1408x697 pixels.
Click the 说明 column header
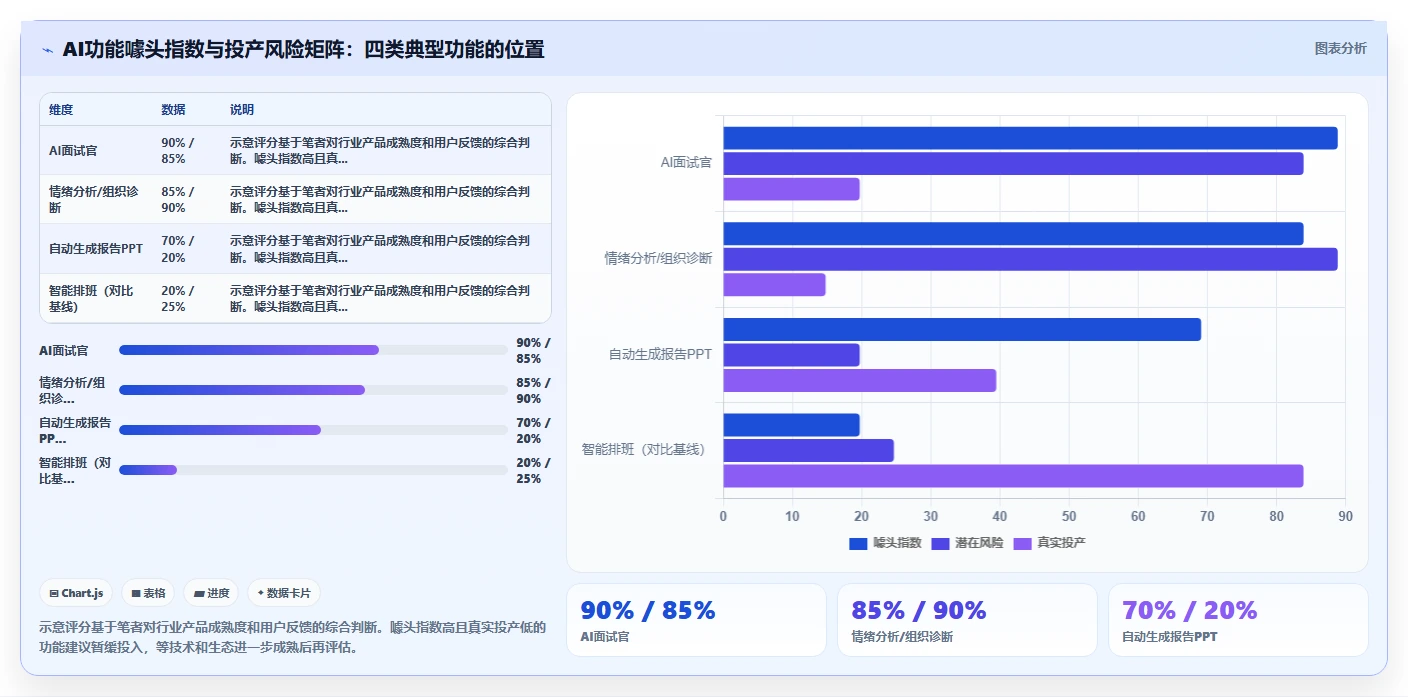click(x=242, y=110)
